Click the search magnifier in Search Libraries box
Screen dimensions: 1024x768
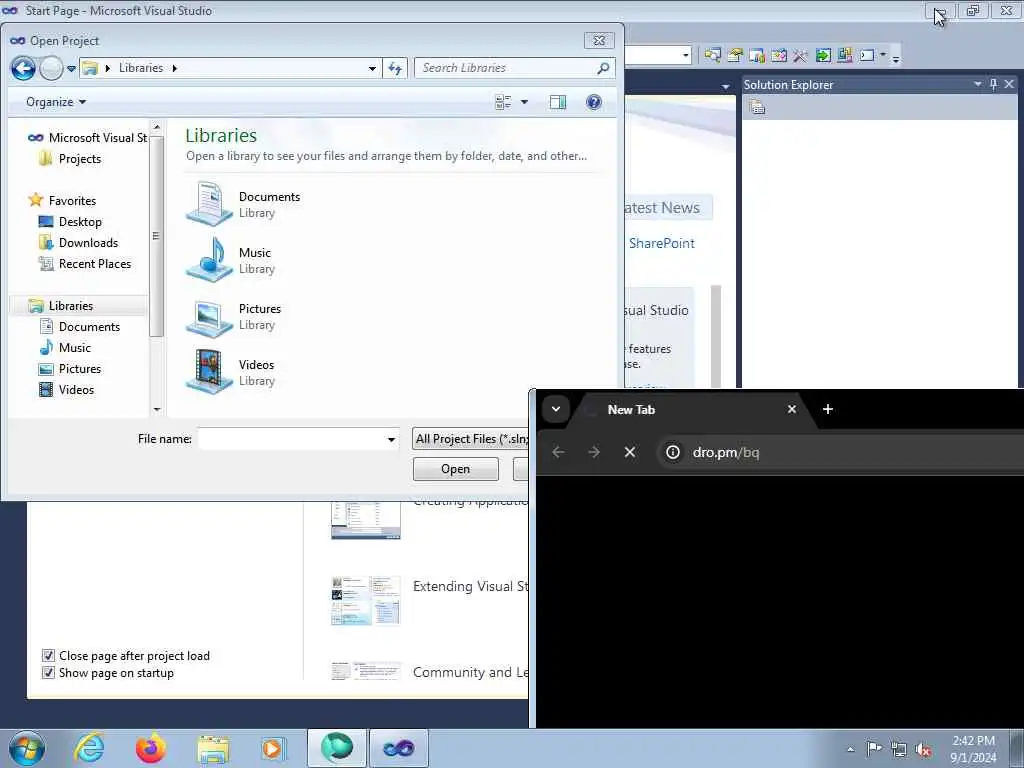(603, 68)
